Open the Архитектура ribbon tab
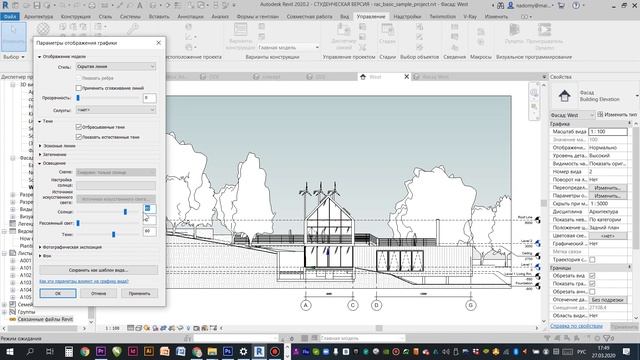This screenshot has width=640, height=360. coord(38,17)
